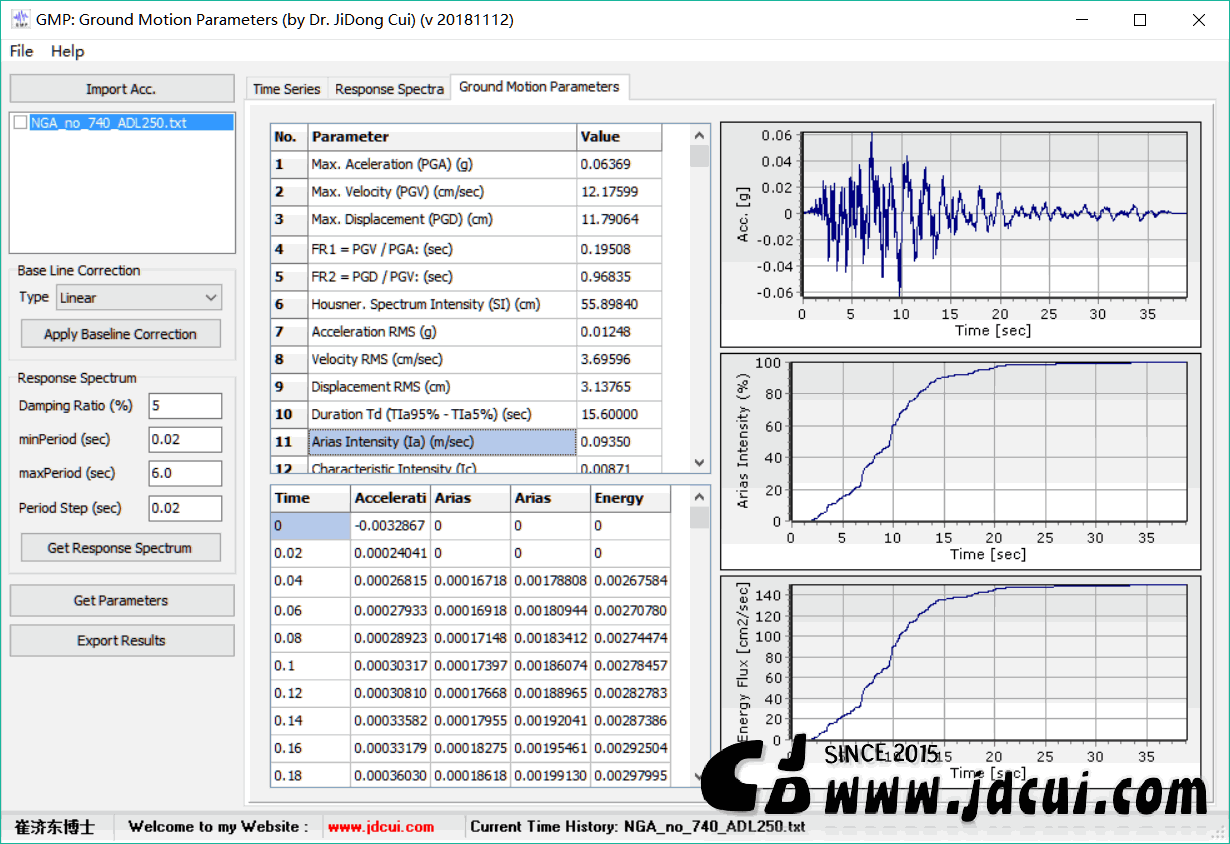Viewport: 1230px width, 844px height.
Task: Select the data cell 0.00016718
Action: (x=471, y=580)
